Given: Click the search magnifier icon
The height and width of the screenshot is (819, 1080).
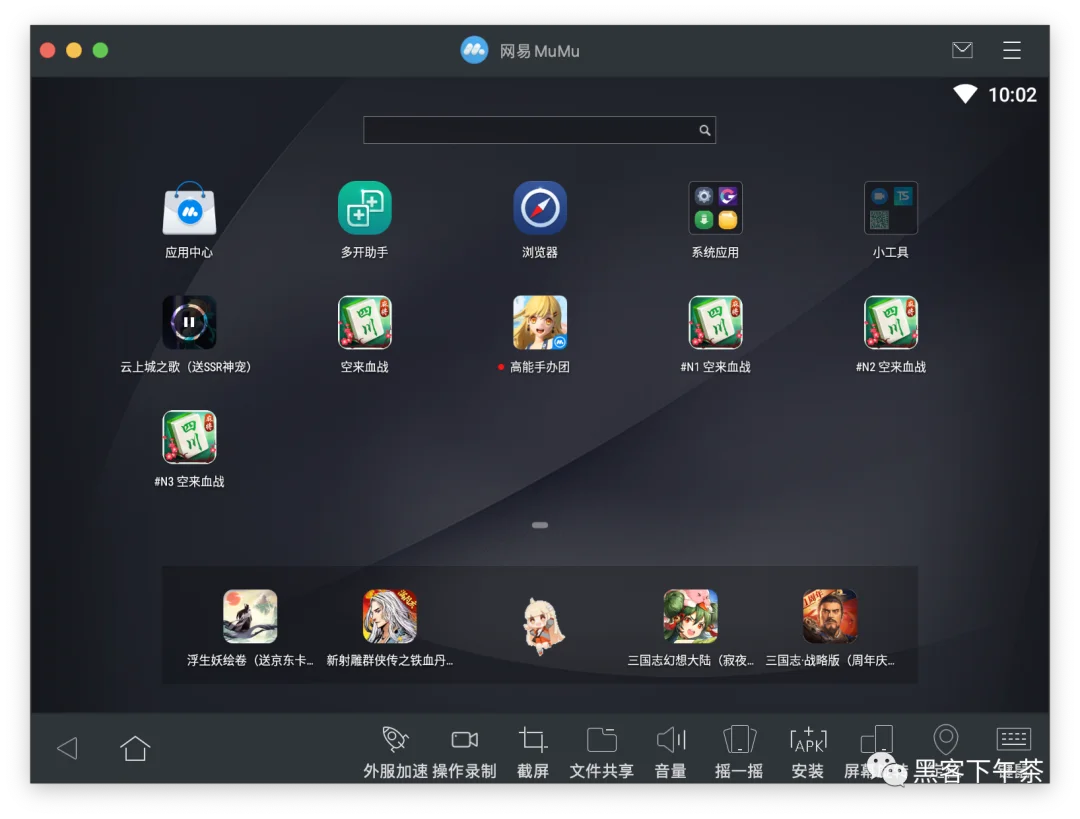Looking at the screenshot, I should click(705, 130).
